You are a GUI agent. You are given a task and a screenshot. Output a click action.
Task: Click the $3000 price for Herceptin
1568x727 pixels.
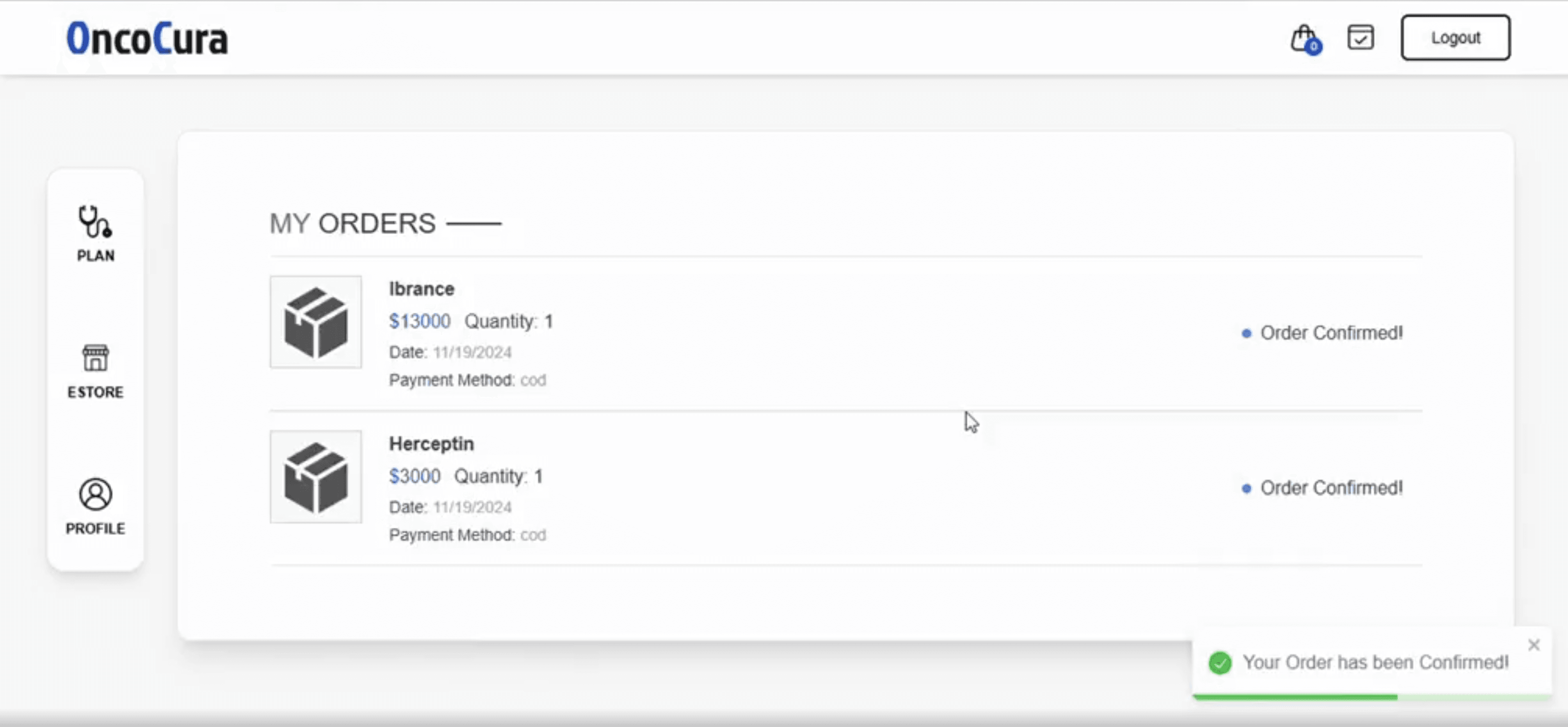[x=414, y=476]
